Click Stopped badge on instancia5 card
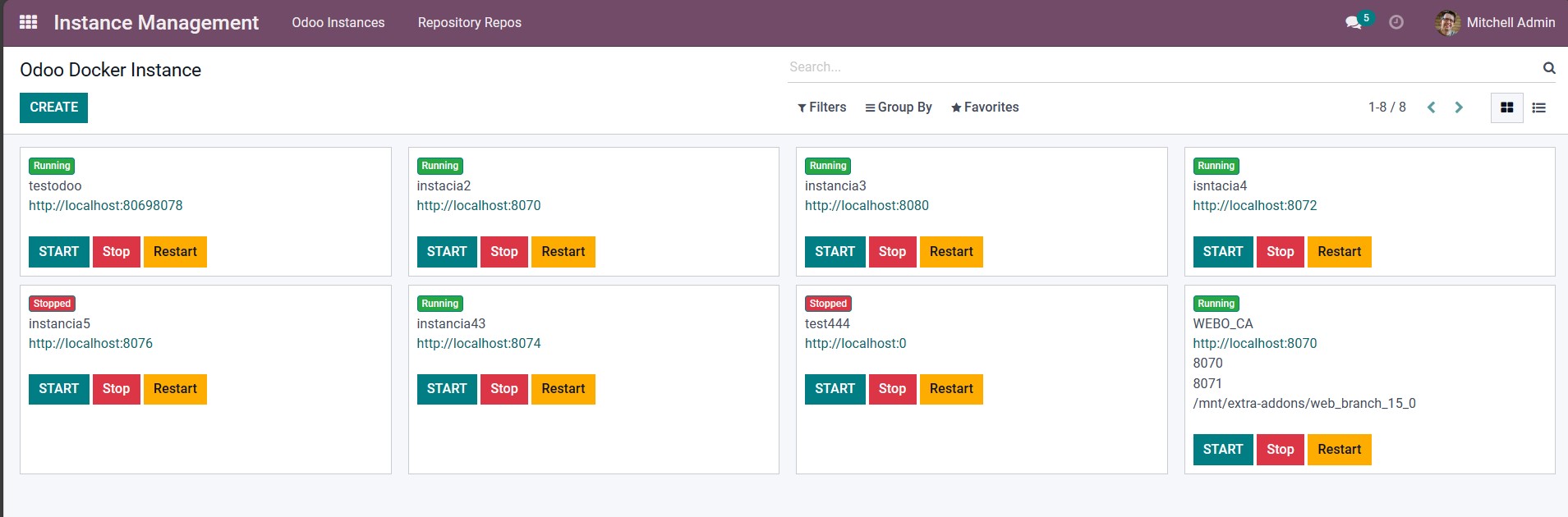 point(53,304)
